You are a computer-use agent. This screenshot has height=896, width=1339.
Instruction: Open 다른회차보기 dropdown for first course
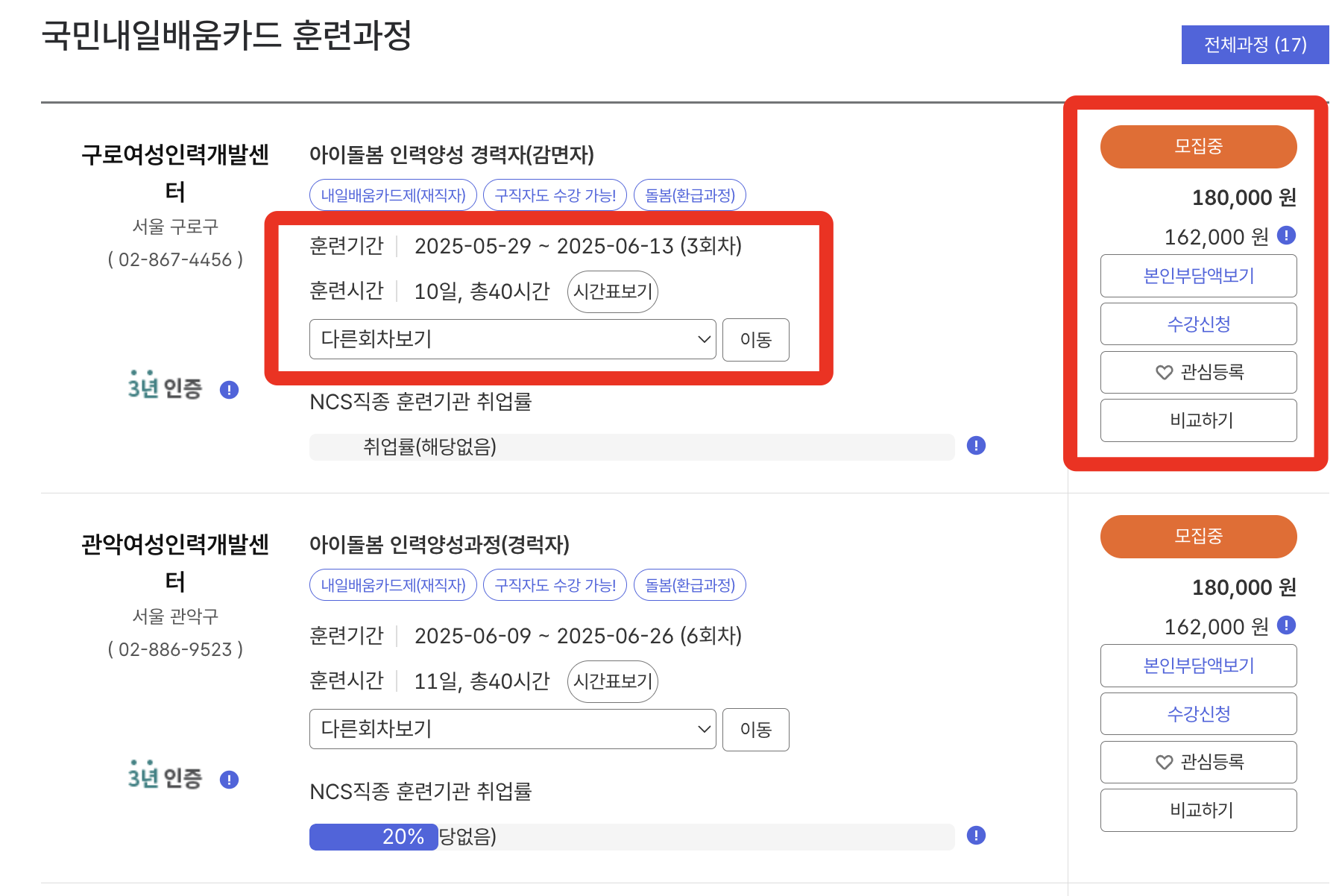pyautogui.click(x=512, y=339)
